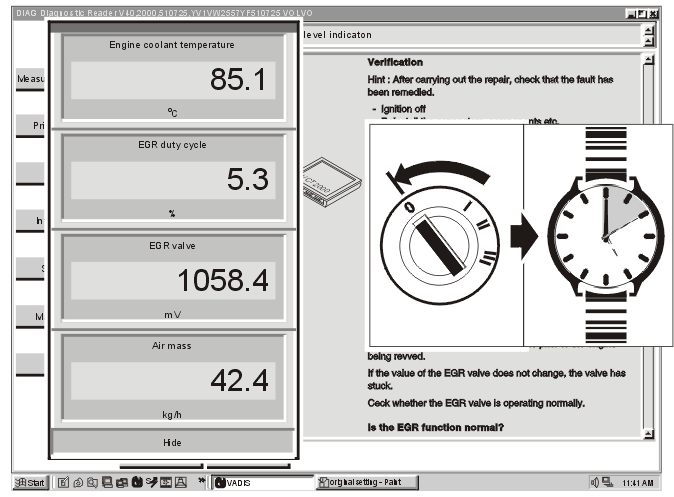Switch to VADIS taskbar window
674x497 pixels.
tap(263, 482)
